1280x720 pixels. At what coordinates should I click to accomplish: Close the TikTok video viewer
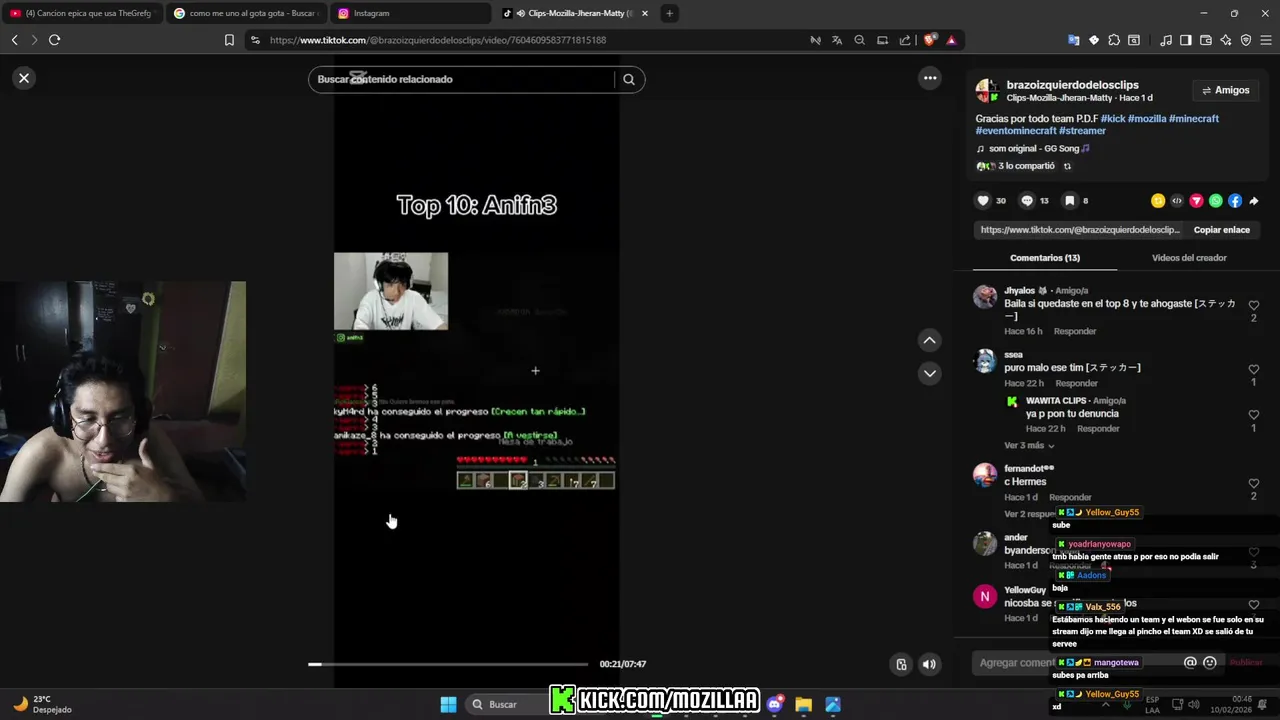point(24,78)
